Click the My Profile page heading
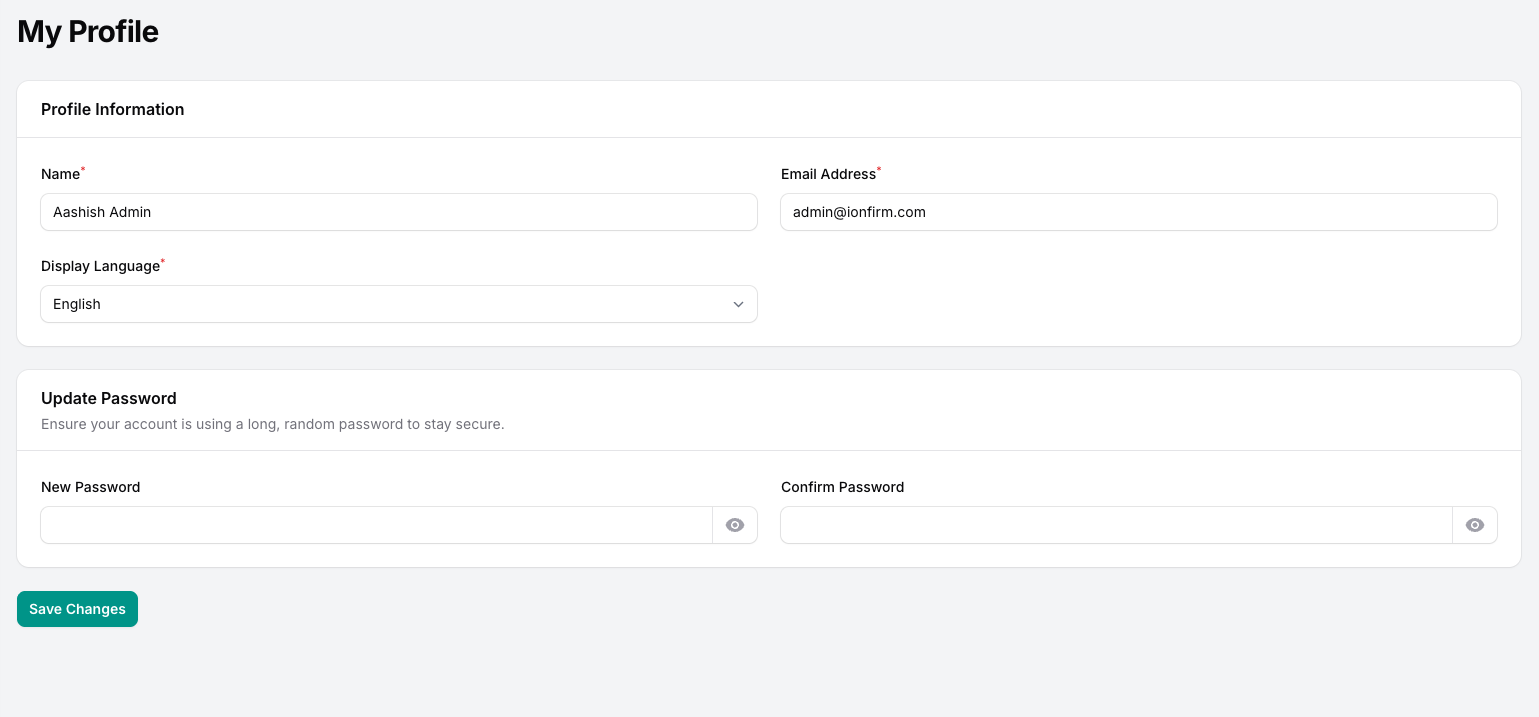 point(88,32)
